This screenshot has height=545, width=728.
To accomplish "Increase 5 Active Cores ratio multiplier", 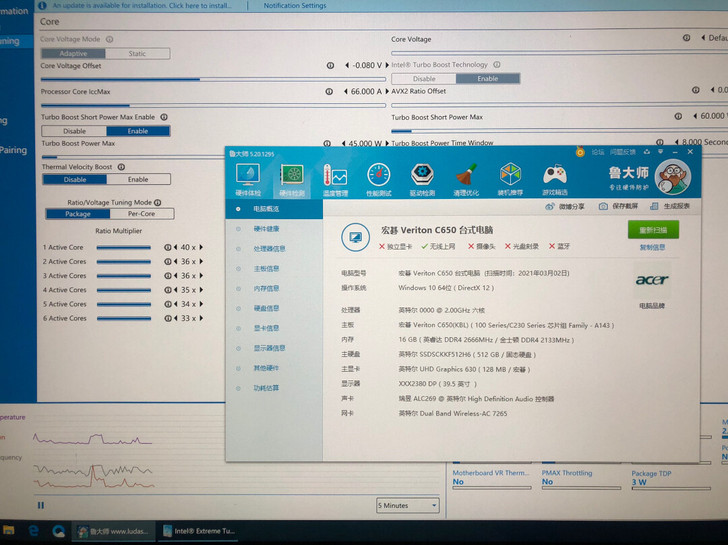I will (202, 304).
